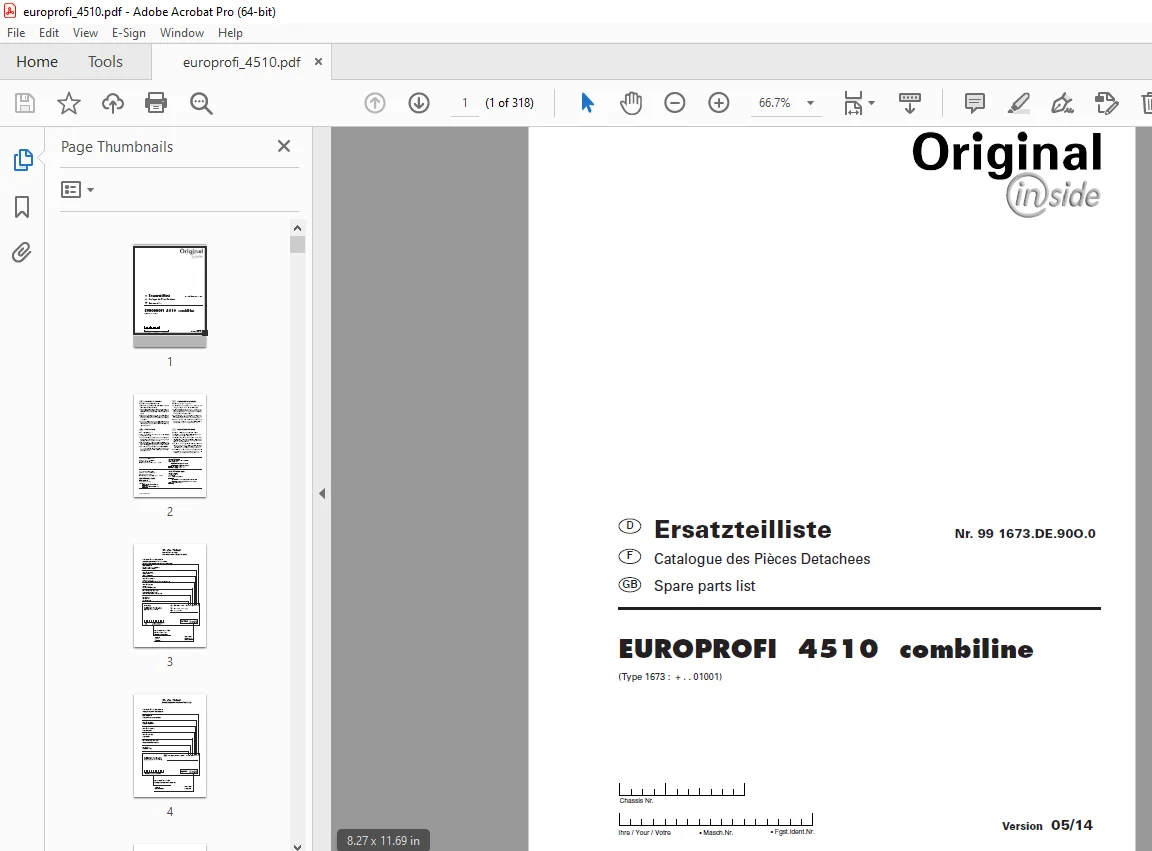The image size is (1152, 851).
Task: Switch to the Home tab
Action: (37, 62)
